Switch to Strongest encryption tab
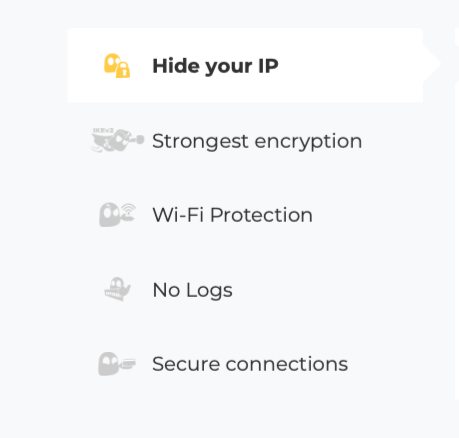This screenshot has height=438, width=459. point(245,140)
